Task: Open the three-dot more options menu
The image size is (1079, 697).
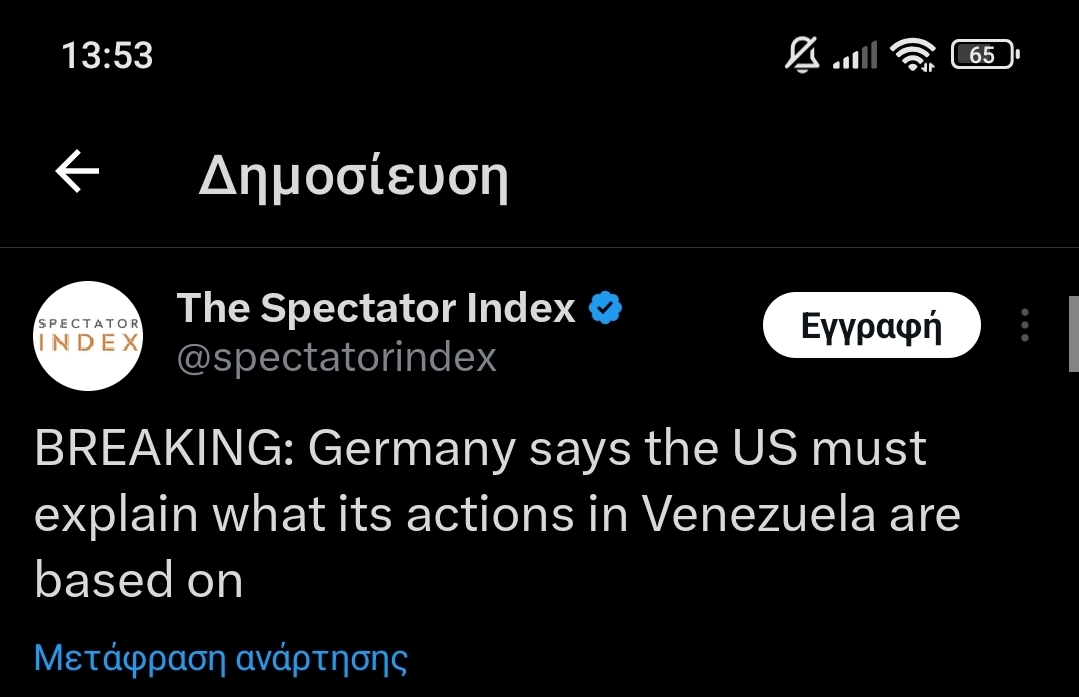Action: pos(1025,326)
